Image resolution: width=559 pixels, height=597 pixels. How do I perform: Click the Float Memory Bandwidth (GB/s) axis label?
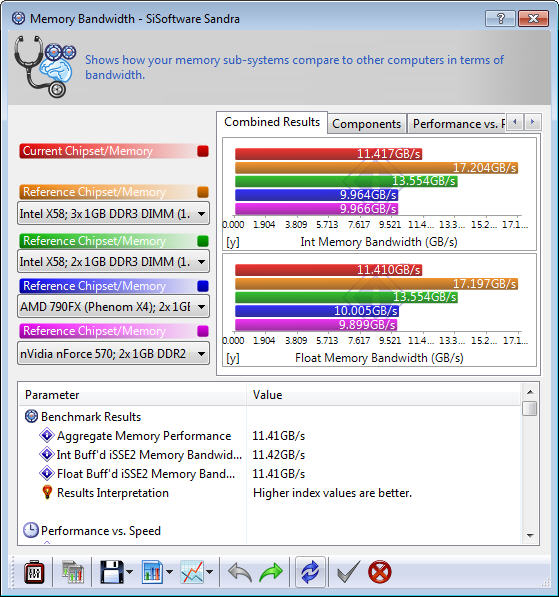[379, 358]
